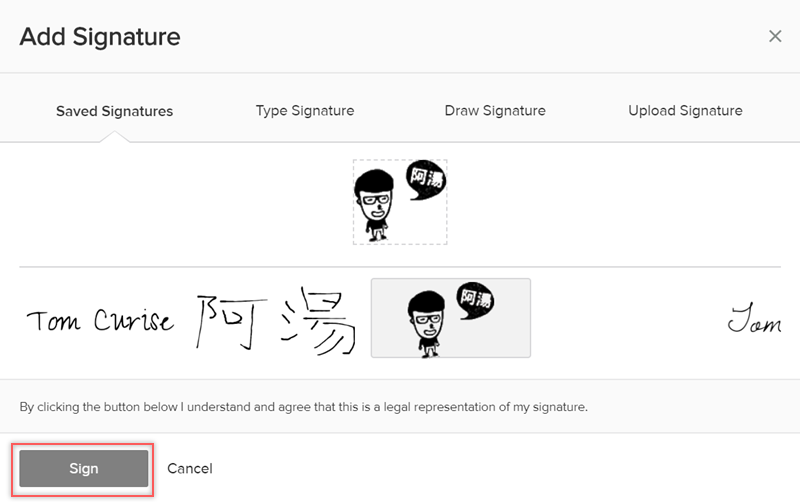
Task: Select the highlighted cartoon avatar signature
Action: [x=451, y=318]
